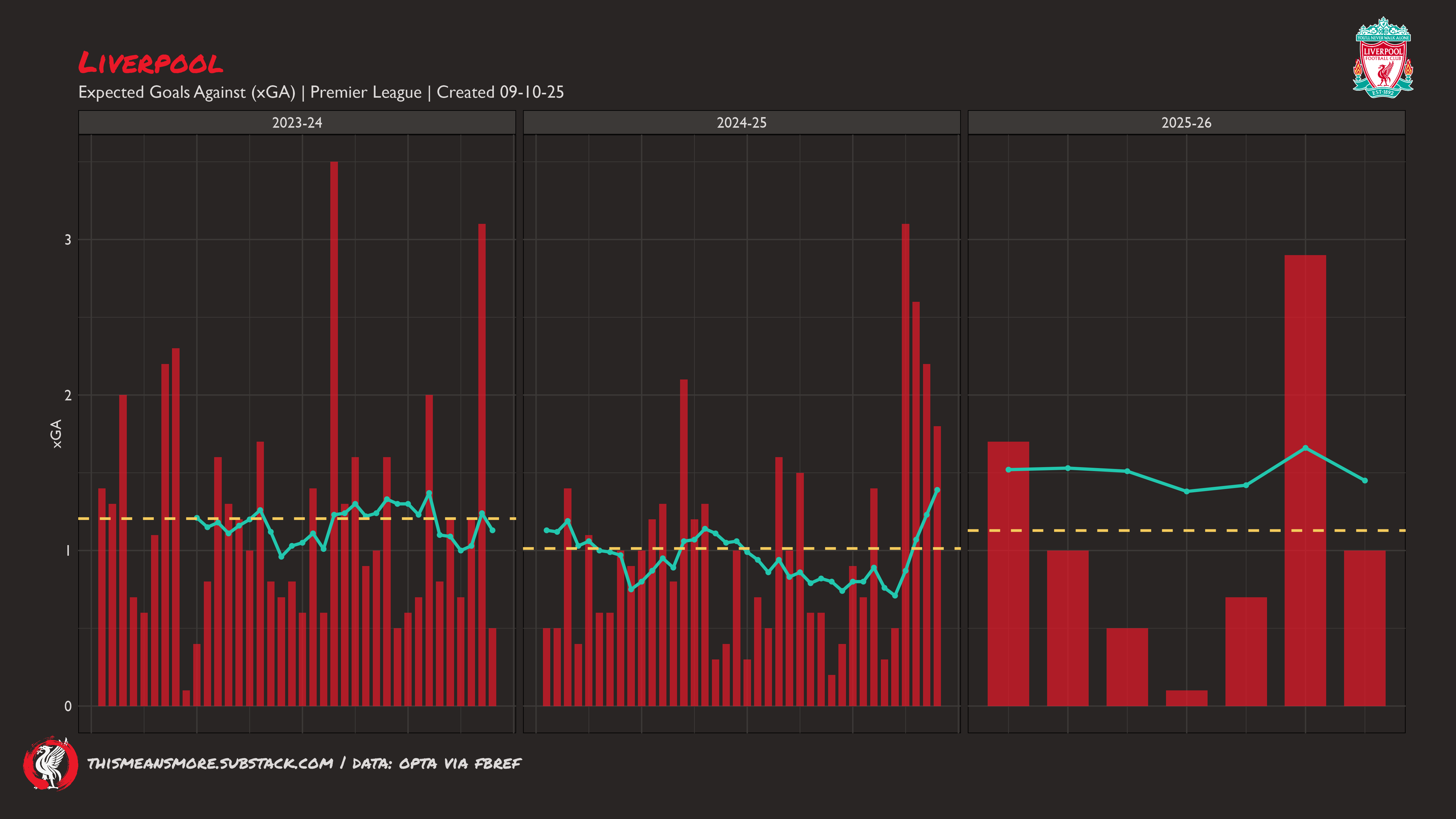The width and height of the screenshot is (1456, 819).
Task: Click the last teal point in 2024-25
Action: click(937, 490)
